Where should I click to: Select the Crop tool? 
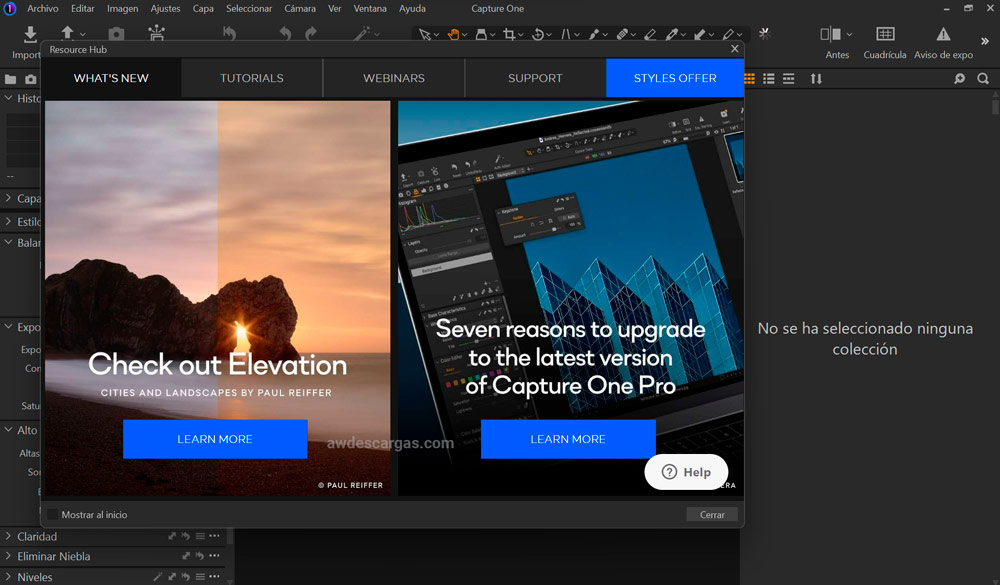(509, 34)
